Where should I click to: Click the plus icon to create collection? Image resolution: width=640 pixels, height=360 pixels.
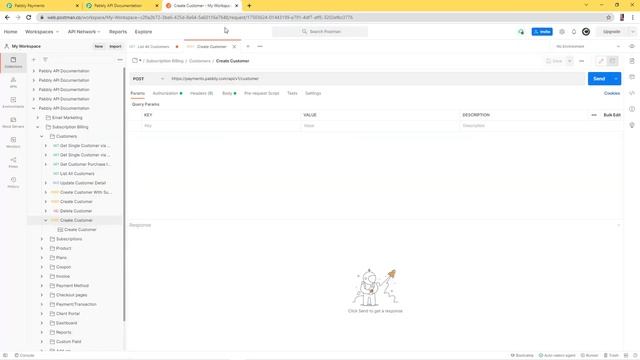34,60
